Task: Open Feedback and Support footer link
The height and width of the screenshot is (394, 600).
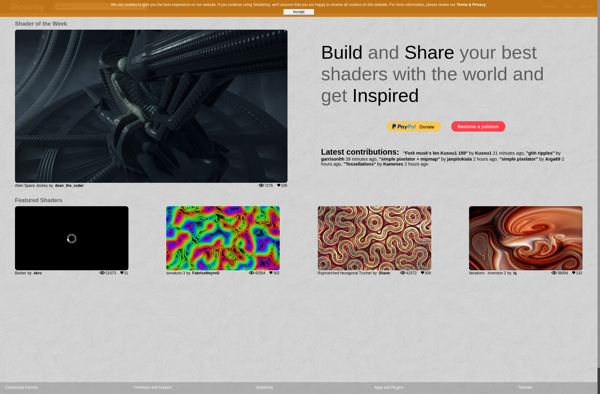Action: click(x=153, y=387)
